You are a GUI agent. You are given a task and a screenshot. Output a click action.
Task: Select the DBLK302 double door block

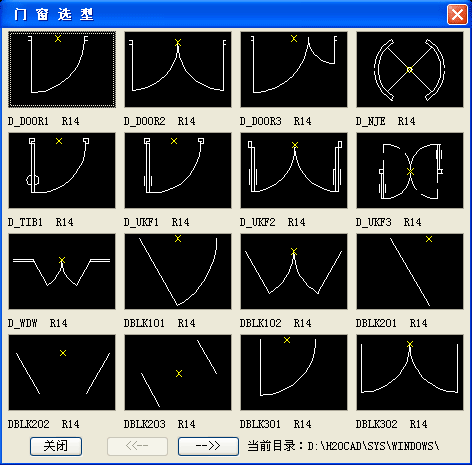pyautogui.click(x=410, y=372)
